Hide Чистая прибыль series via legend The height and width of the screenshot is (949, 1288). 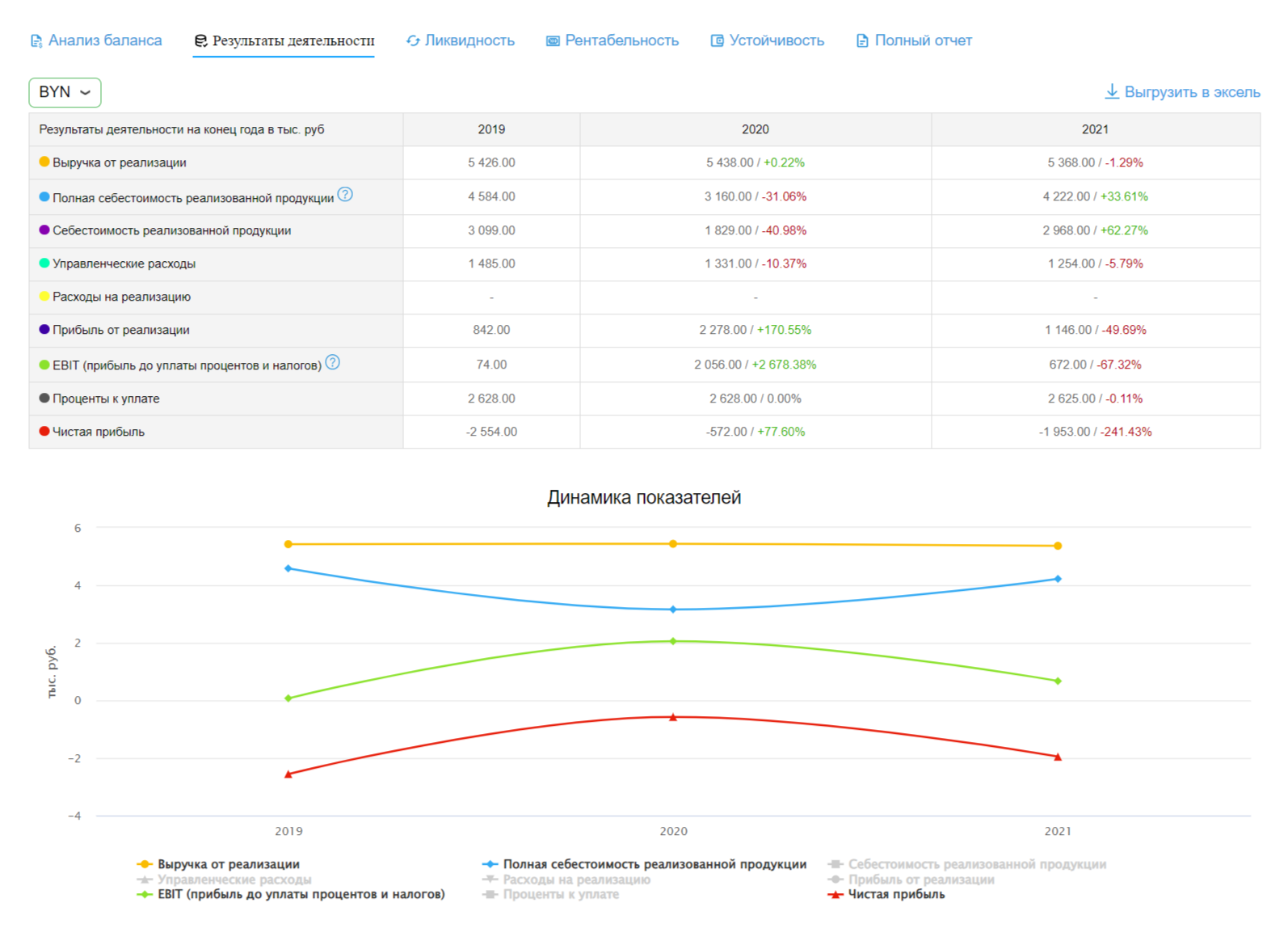click(895, 894)
